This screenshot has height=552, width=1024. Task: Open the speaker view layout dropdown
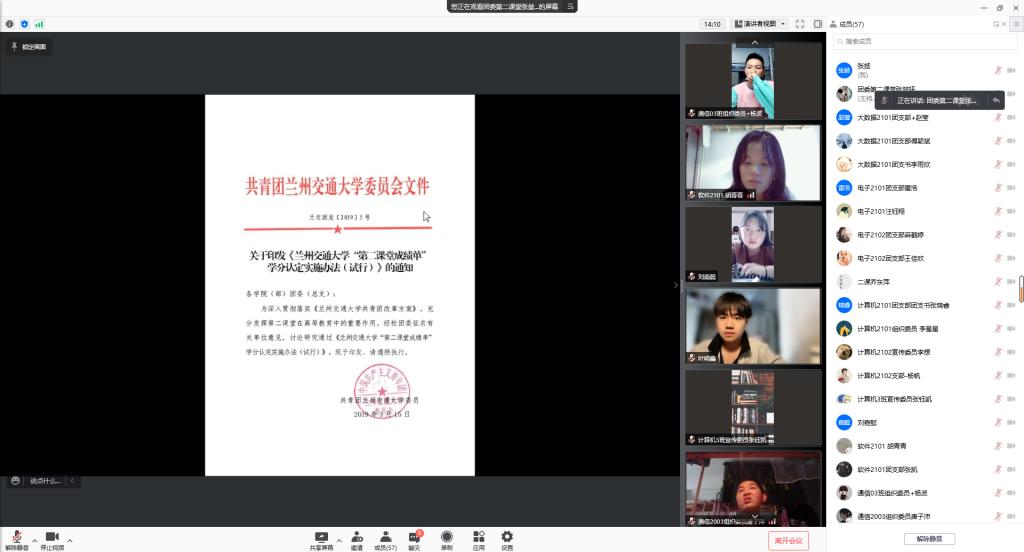click(x=760, y=24)
